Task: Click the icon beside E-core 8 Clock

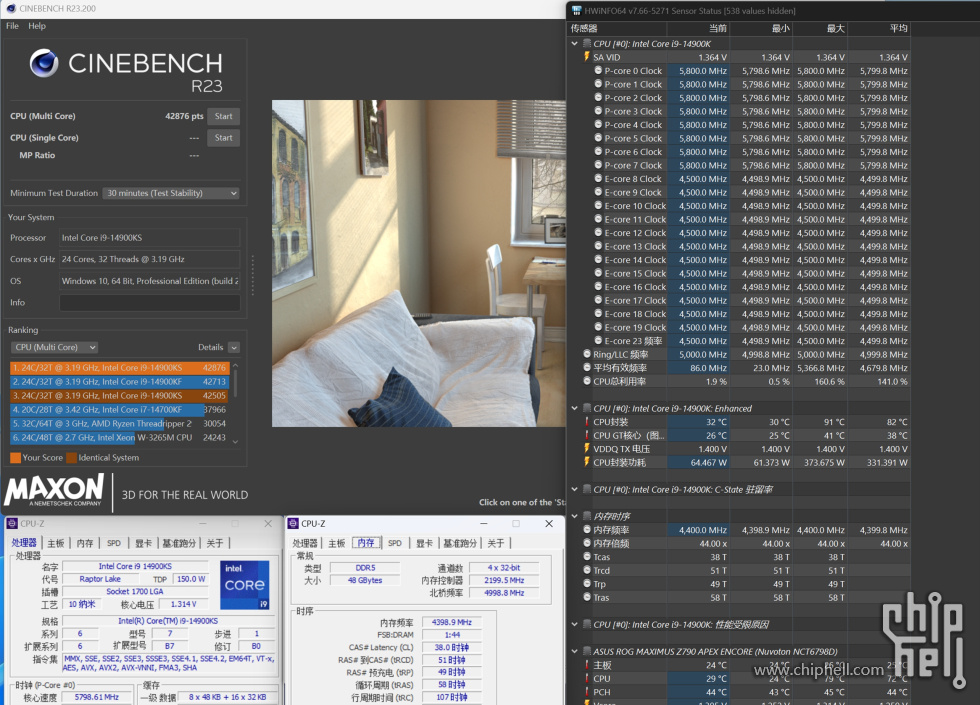Action: pos(598,179)
